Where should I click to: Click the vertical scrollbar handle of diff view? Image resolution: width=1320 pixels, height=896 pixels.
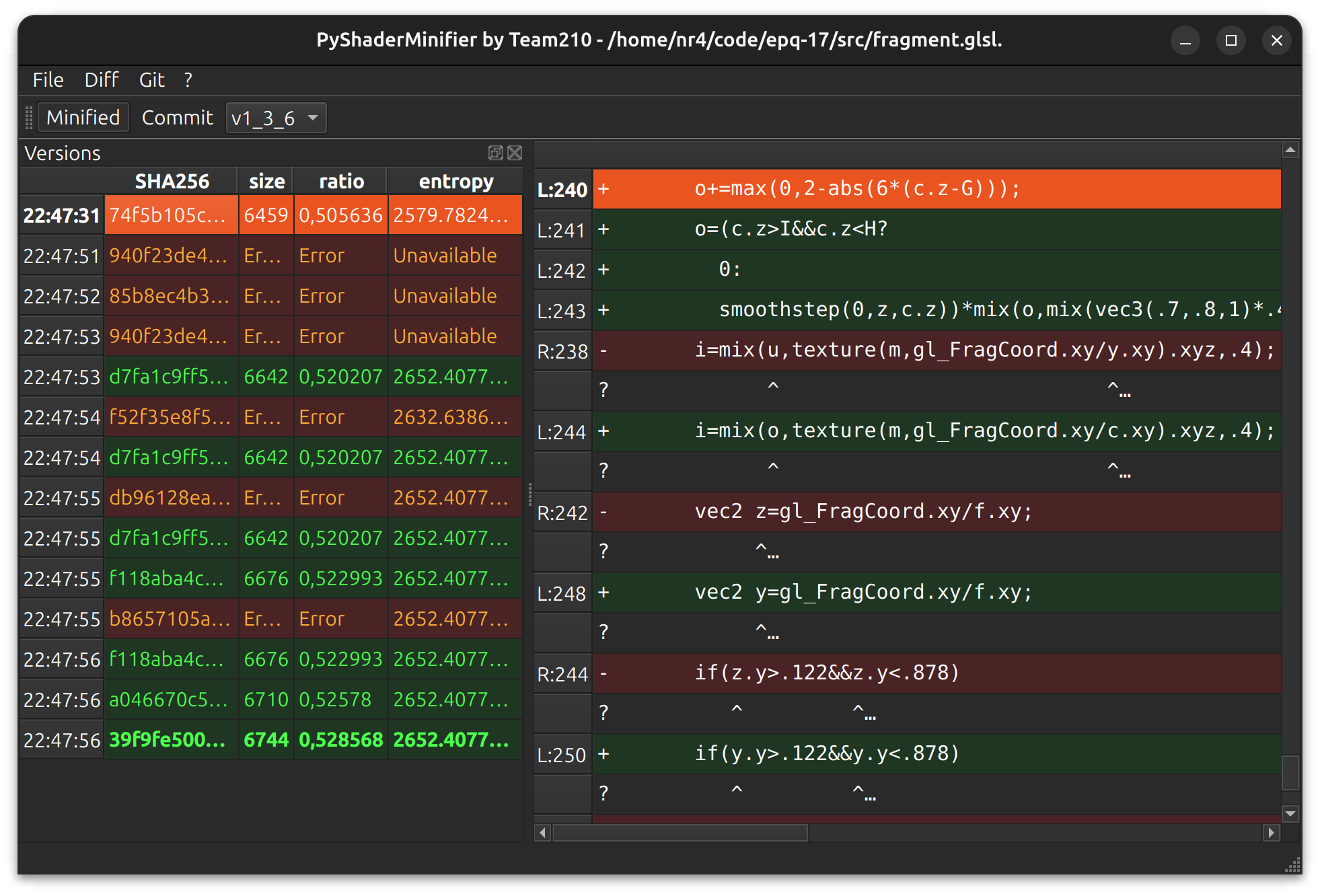(1290, 773)
